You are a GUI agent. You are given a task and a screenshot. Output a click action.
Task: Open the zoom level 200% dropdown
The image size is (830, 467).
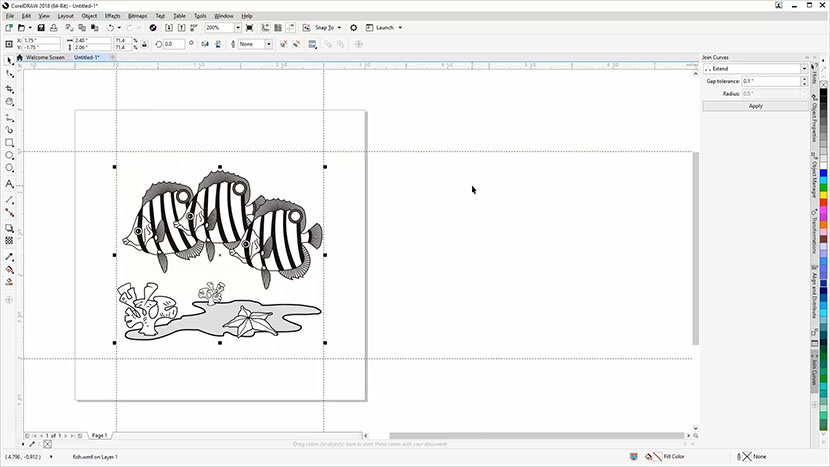237,28
